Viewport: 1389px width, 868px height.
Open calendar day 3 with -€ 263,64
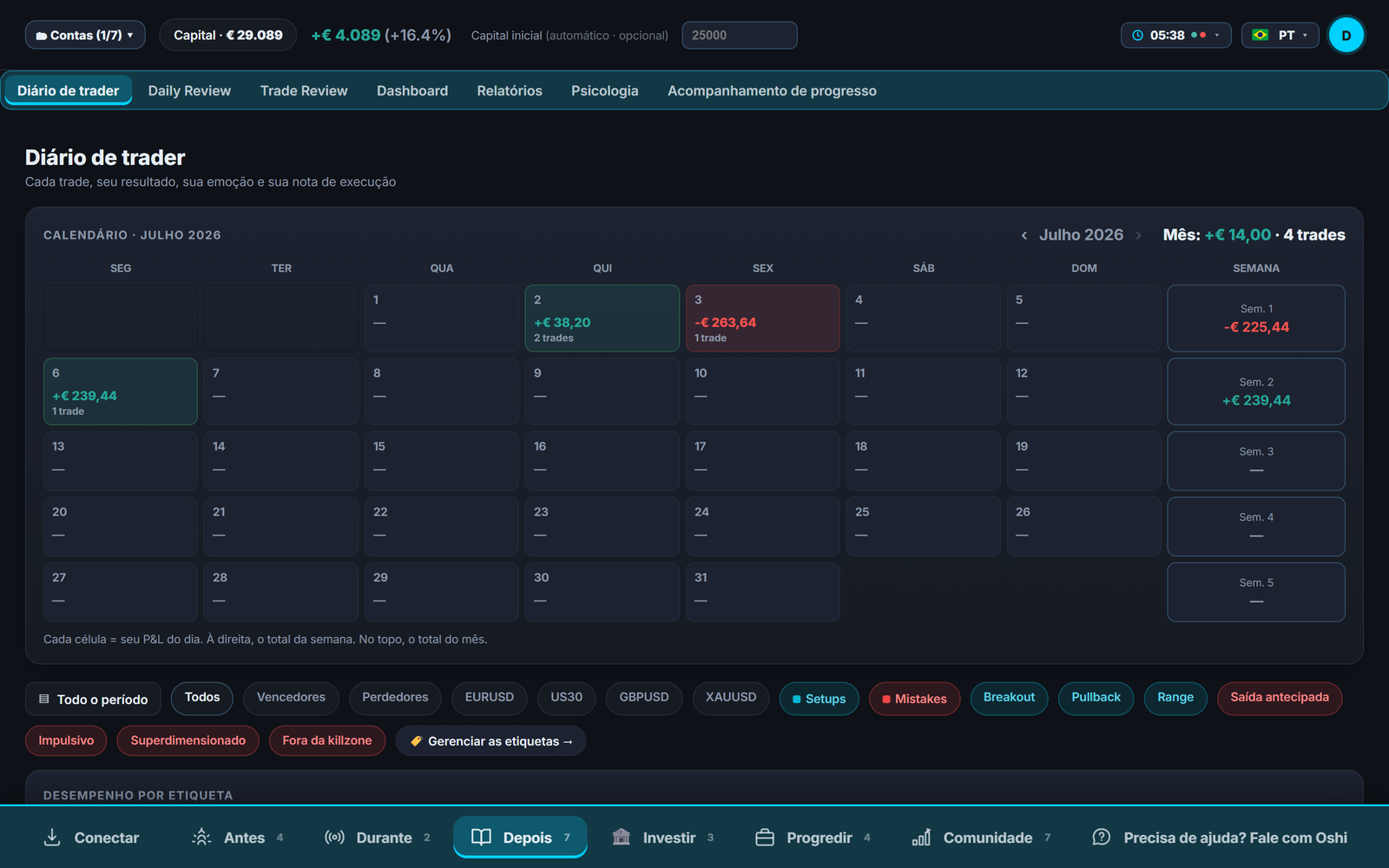pyautogui.click(x=763, y=318)
